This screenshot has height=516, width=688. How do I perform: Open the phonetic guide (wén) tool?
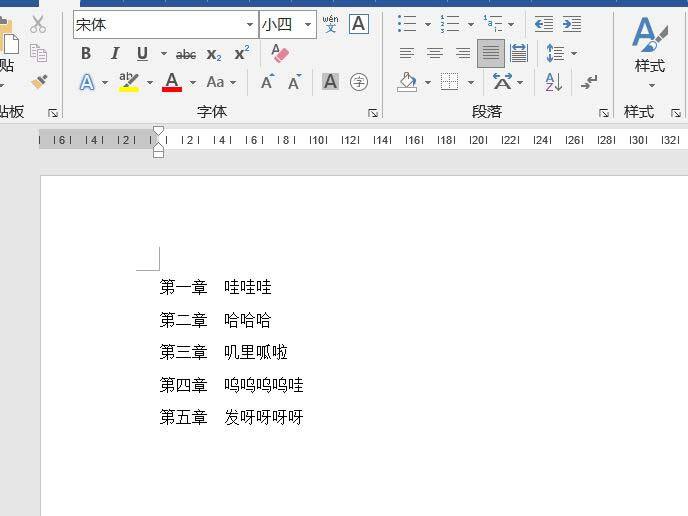pyautogui.click(x=330, y=24)
